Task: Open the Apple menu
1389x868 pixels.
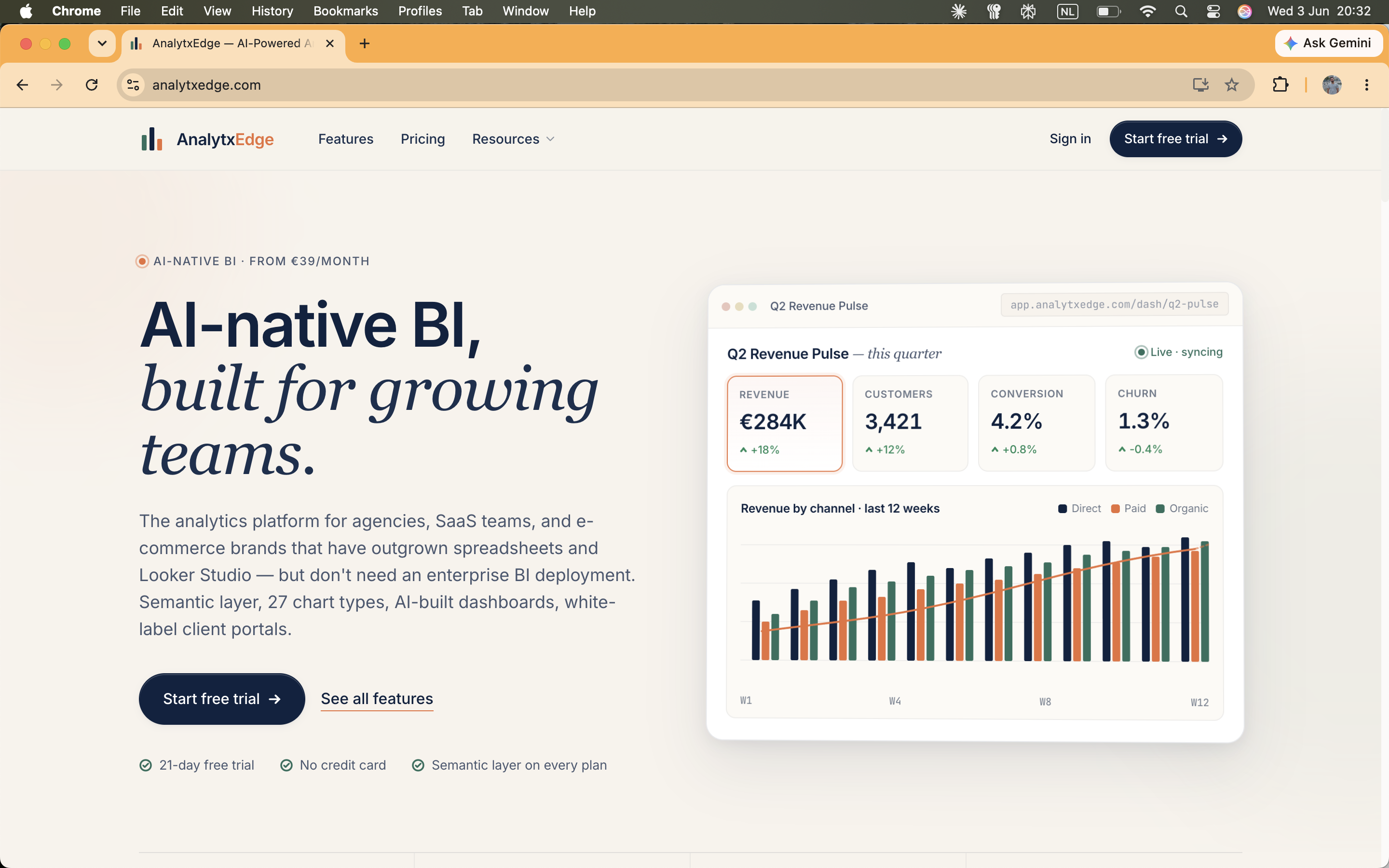Action: point(26,11)
